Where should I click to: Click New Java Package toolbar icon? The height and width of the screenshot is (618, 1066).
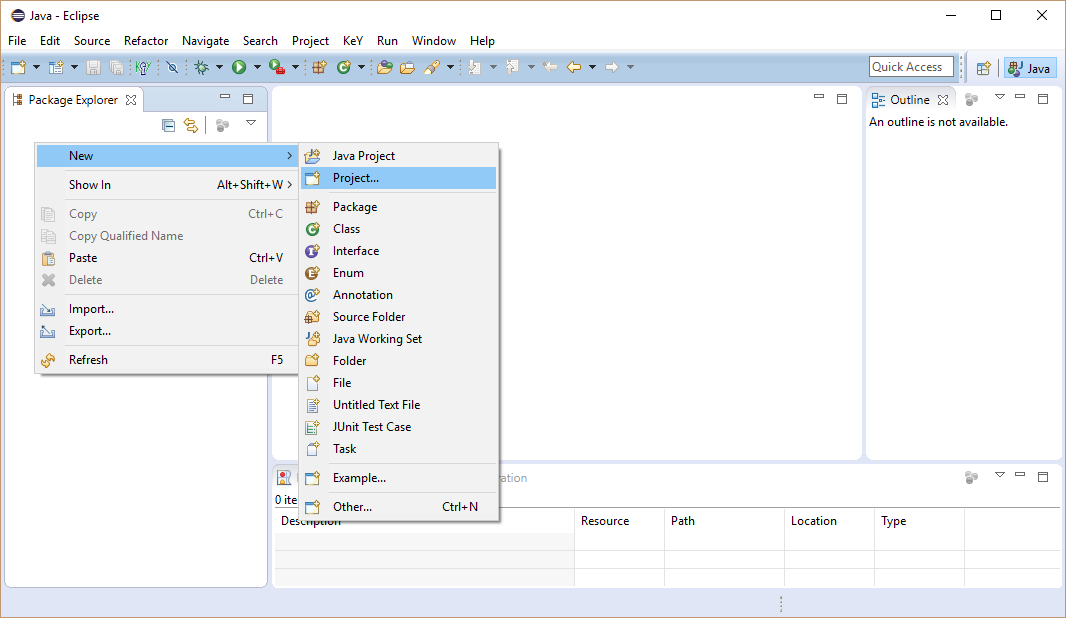[x=319, y=67]
